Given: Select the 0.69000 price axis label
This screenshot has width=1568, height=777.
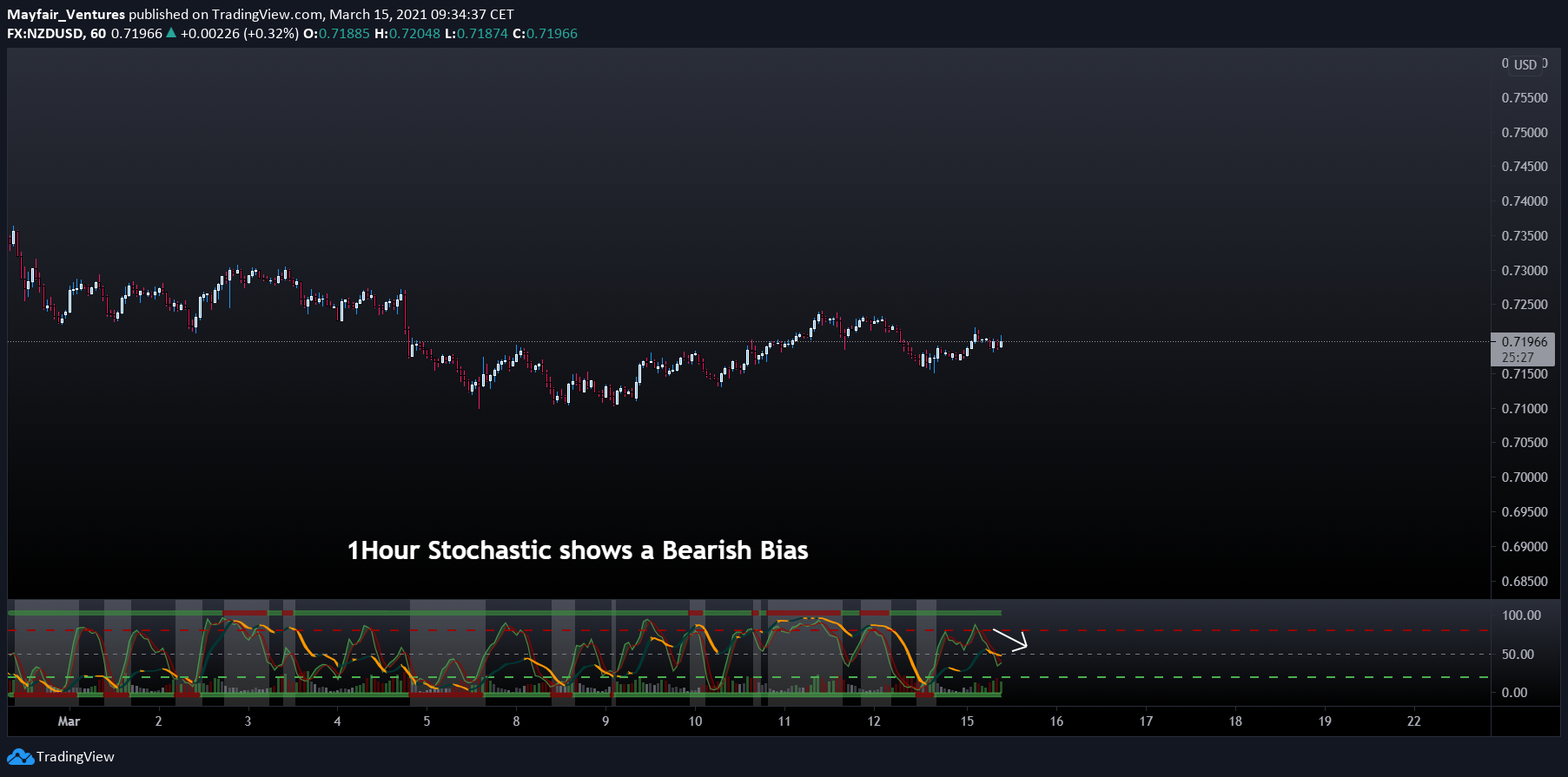Looking at the screenshot, I should coord(1525,547).
